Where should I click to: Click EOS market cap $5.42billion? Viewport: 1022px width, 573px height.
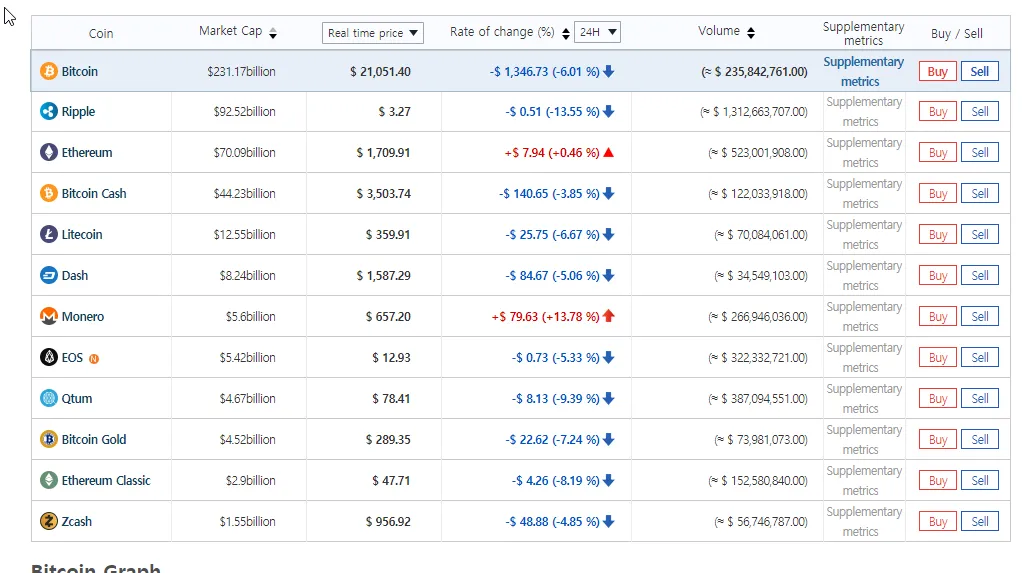pos(247,358)
